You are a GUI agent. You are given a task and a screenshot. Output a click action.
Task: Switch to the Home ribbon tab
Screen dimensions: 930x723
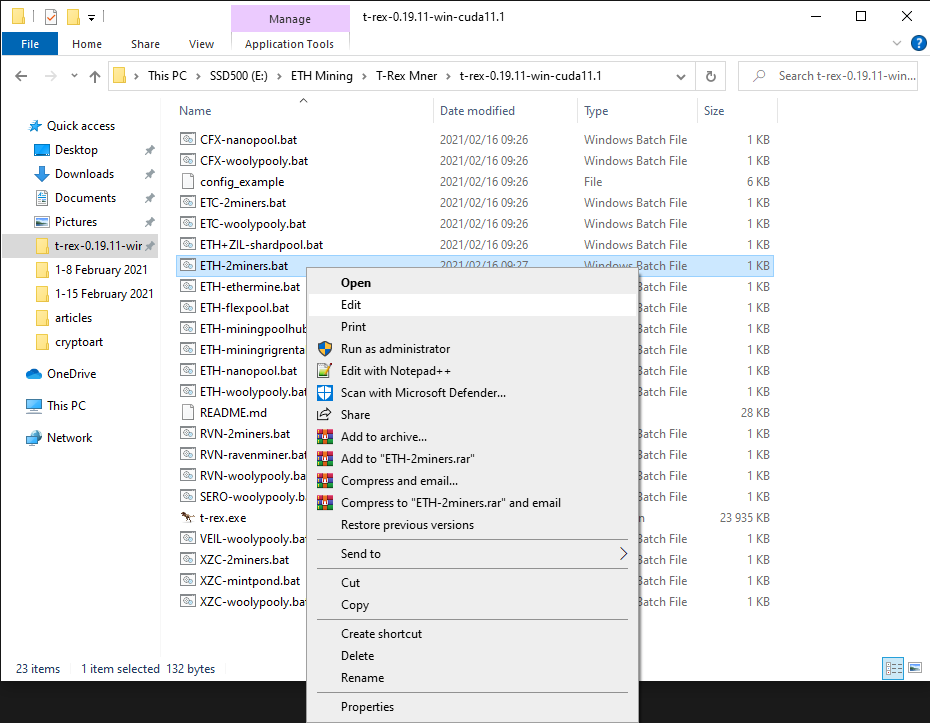pos(87,44)
